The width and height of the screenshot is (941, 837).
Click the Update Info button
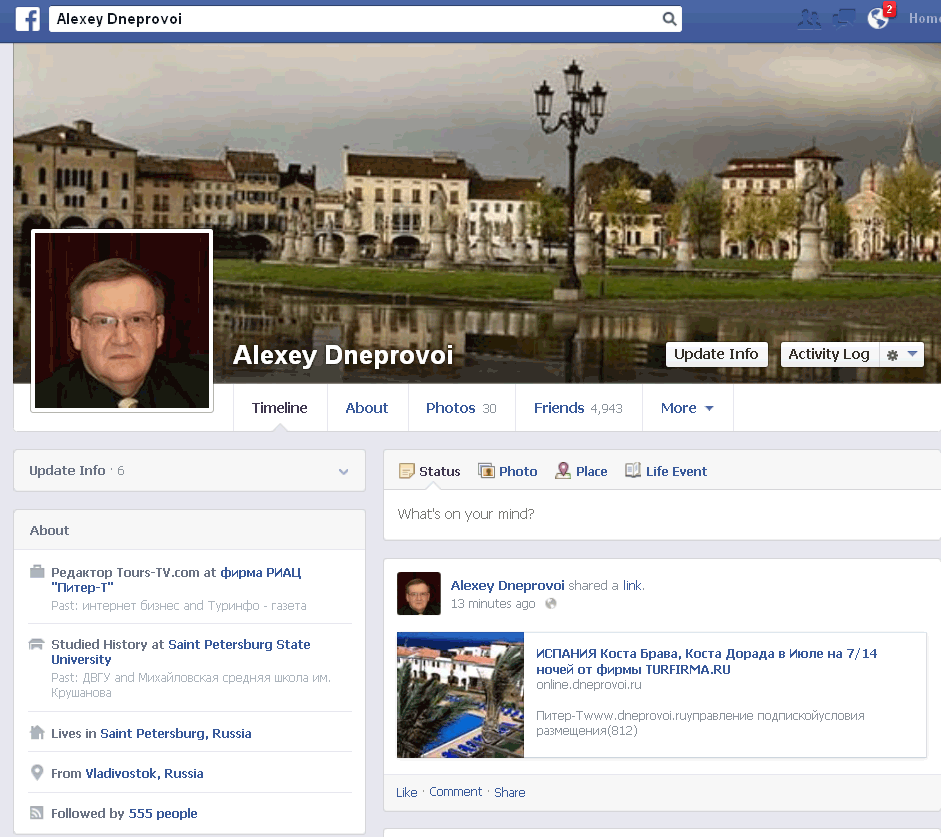[x=716, y=354]
